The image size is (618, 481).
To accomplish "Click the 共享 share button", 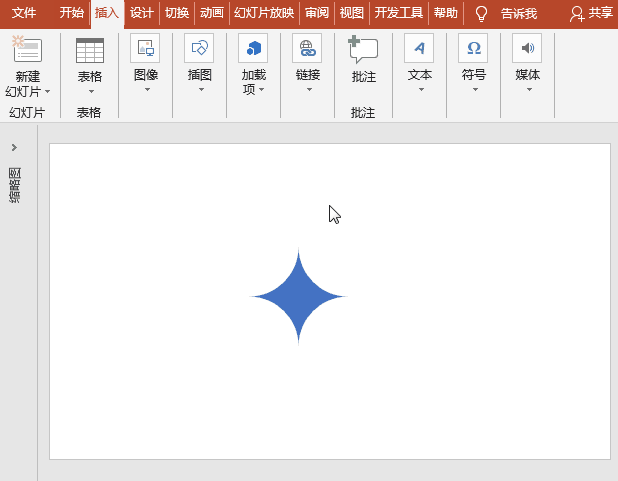I will tap(591, 13).
